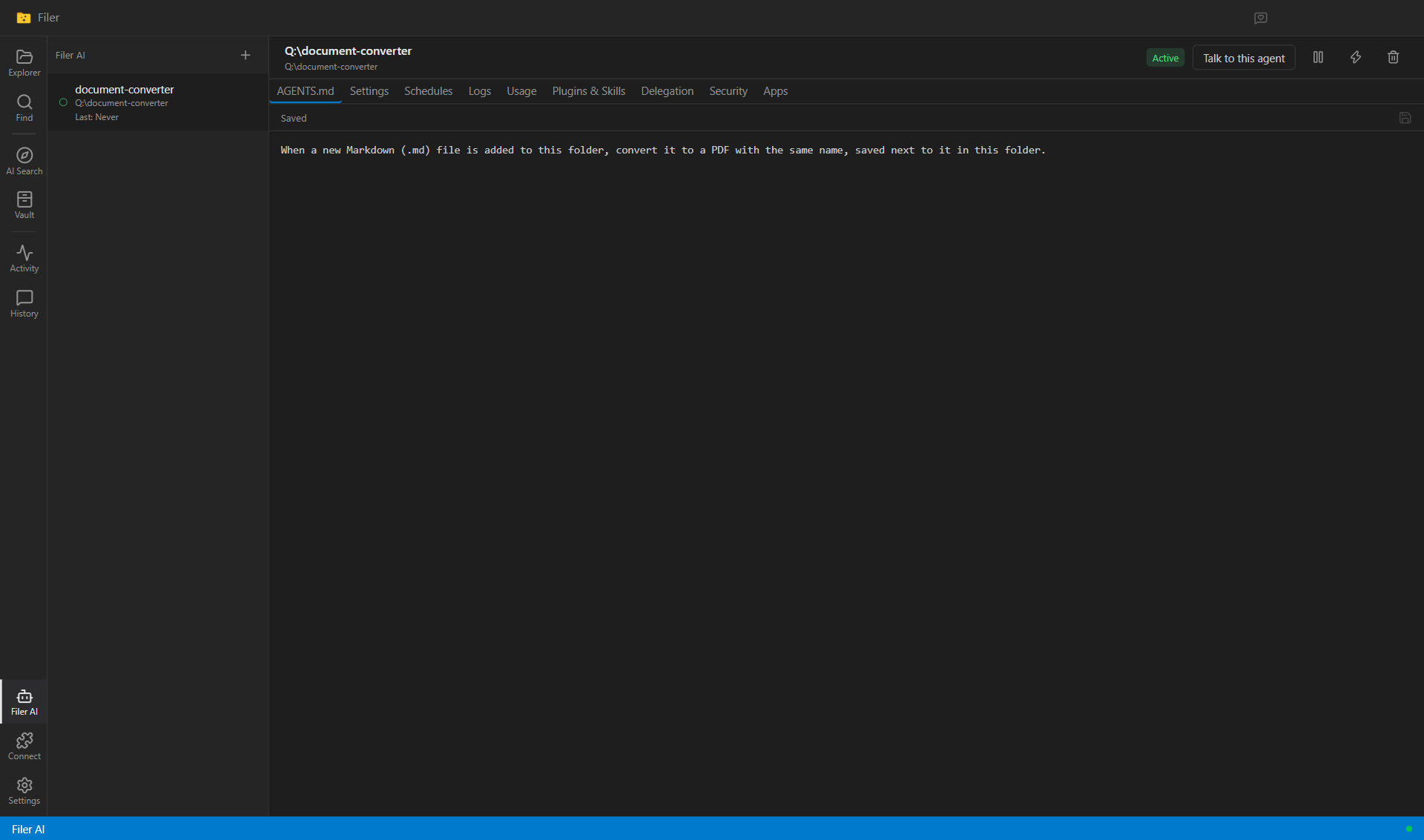Click the green status dot in status bar
Screen dimensions: 1424x840
(x=1408, y=829)
